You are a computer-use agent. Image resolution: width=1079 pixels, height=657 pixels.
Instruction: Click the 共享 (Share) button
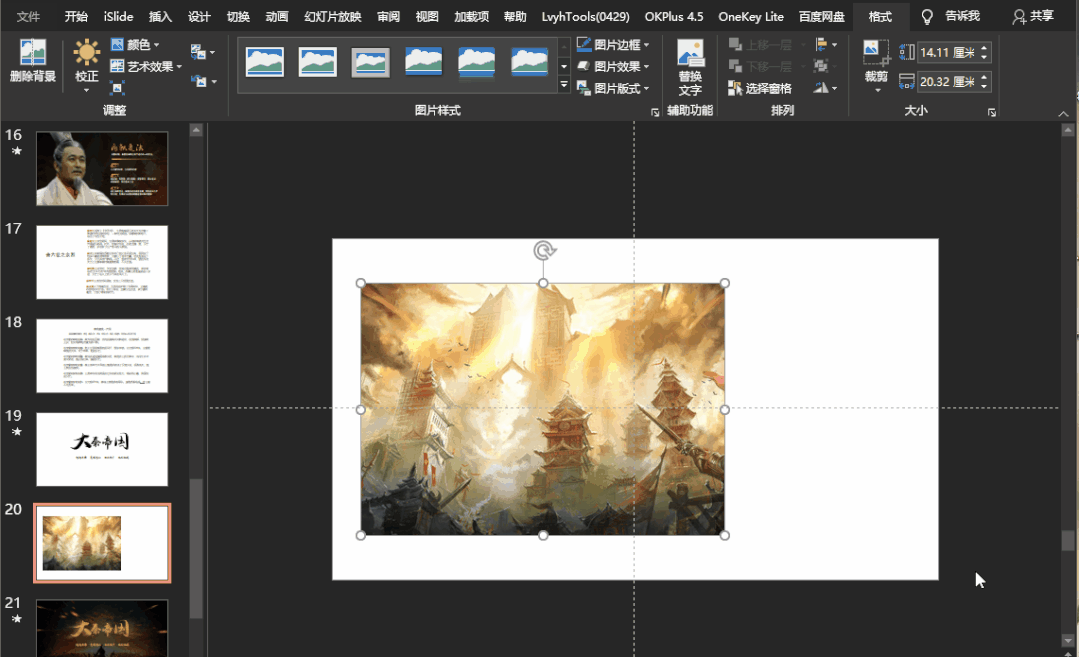(1033, 17)
